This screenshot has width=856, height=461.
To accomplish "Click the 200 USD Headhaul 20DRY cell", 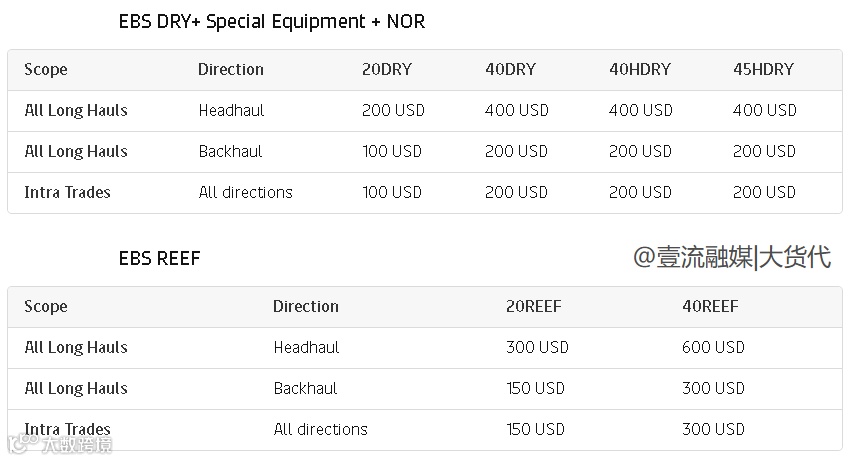I will tap(393, 111).
